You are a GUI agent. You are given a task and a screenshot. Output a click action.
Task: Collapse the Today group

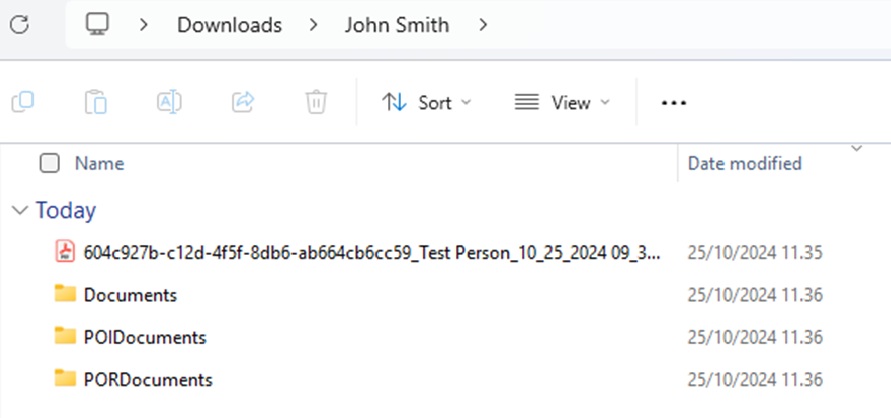point(18,211)
